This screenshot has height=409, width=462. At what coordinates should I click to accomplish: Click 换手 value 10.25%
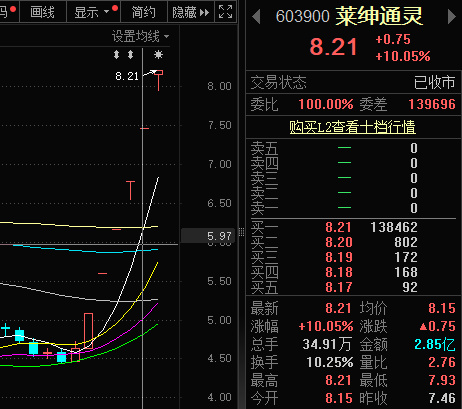[x=330, y=362]
